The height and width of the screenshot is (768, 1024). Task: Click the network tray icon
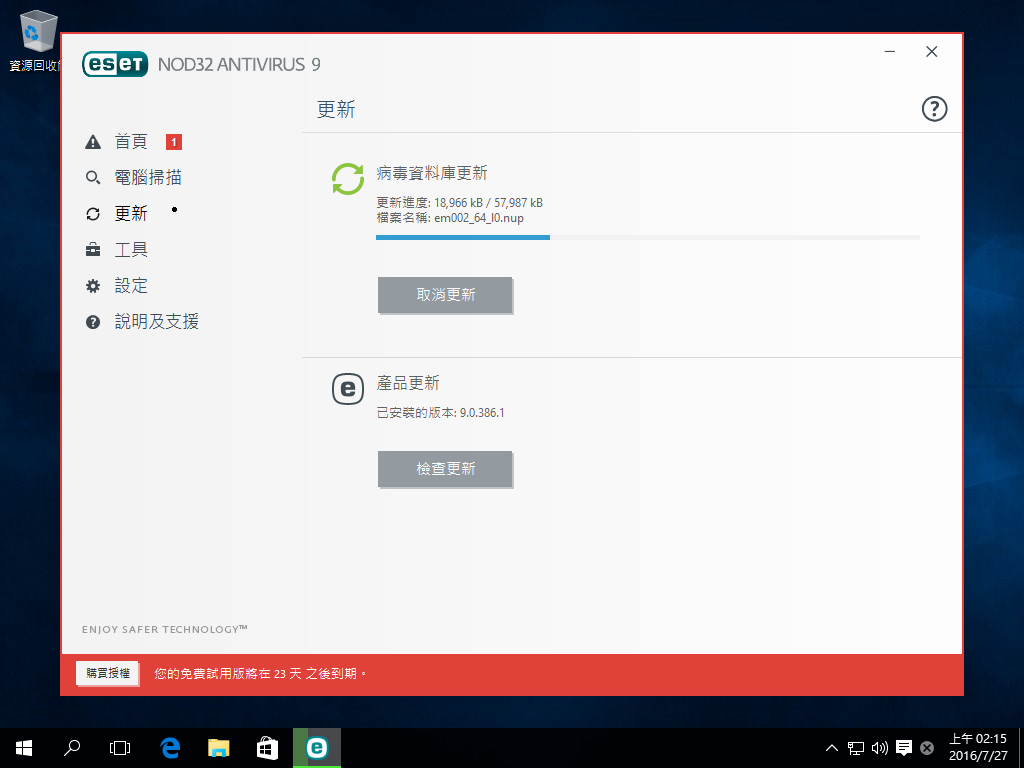pos(856,748)
